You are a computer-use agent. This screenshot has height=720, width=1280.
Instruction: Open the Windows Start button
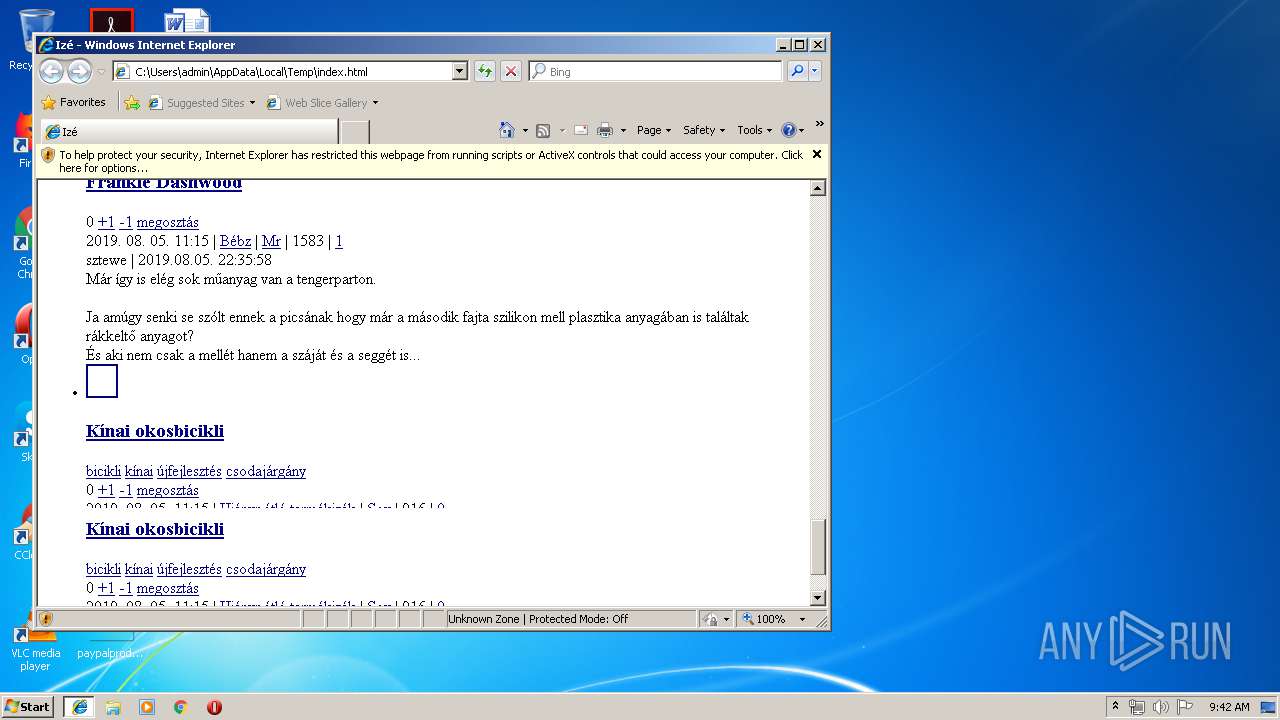[x=27, y=706]
